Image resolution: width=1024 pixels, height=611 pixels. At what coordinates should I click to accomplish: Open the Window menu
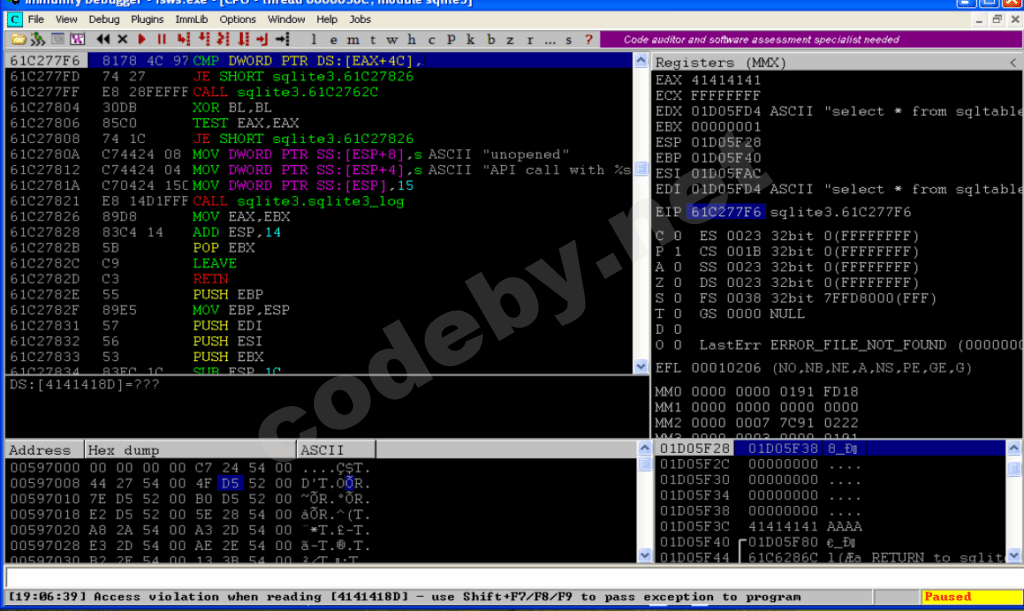(x=286, y=20)
